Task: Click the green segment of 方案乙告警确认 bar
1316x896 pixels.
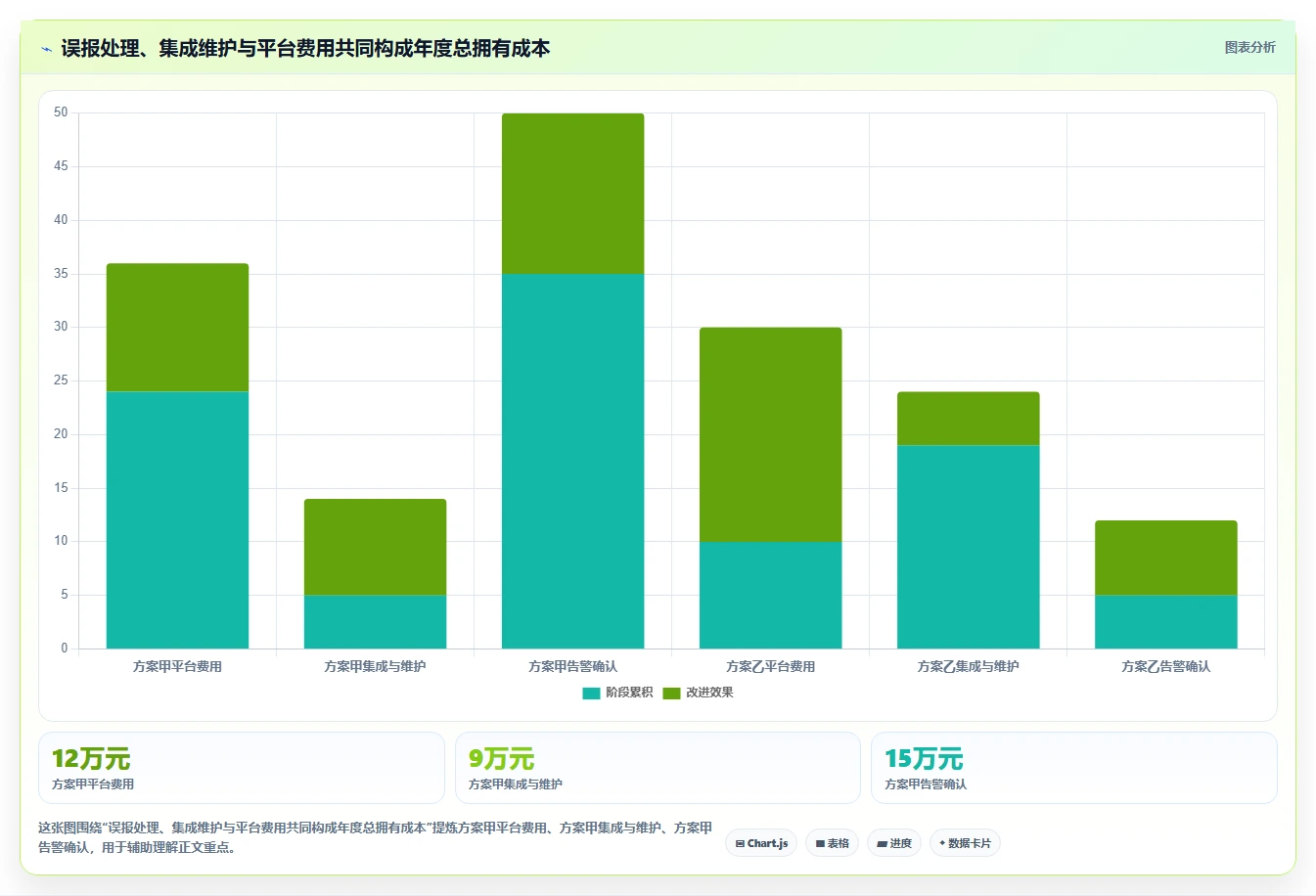Action: (1165, 558)
